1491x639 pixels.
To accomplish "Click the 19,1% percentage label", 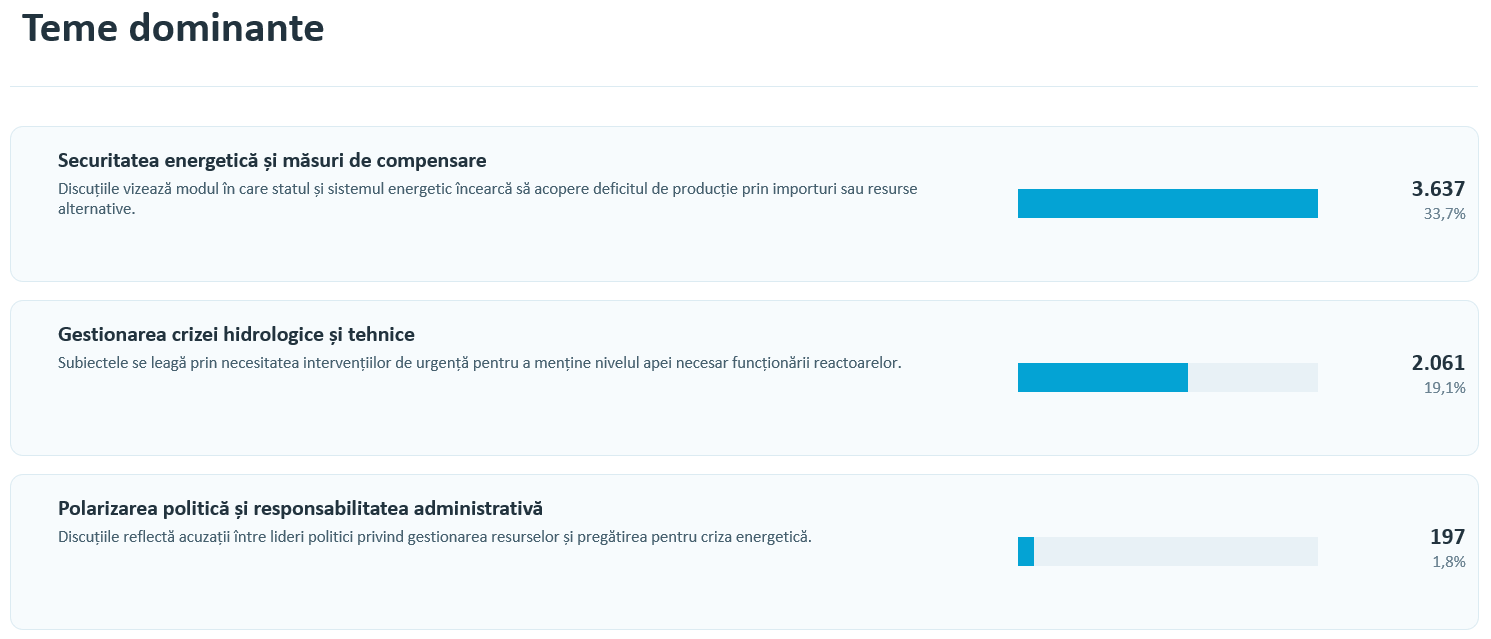I will click(x=1445, y=387).
